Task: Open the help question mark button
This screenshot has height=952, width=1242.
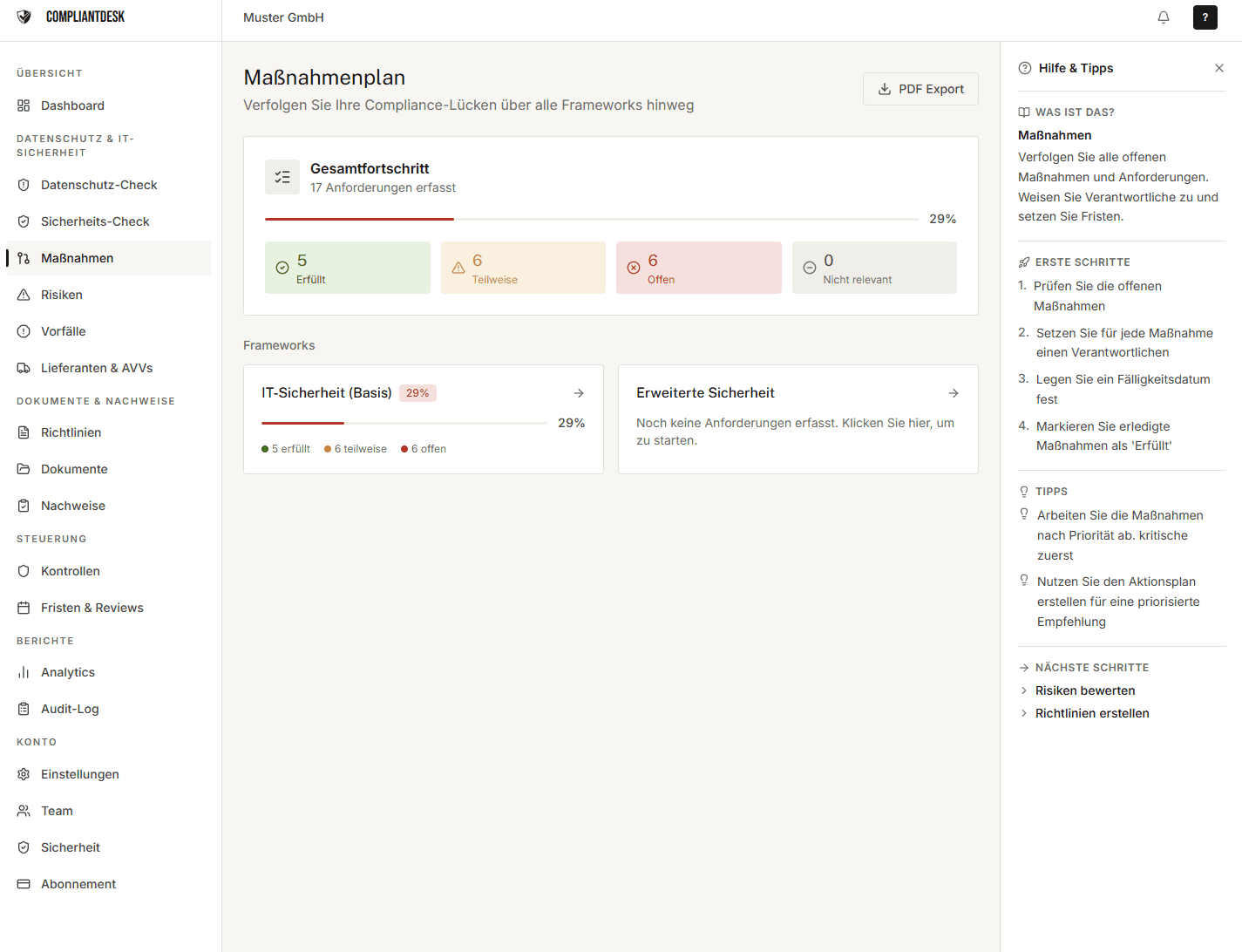Action: coord(1205,17)
